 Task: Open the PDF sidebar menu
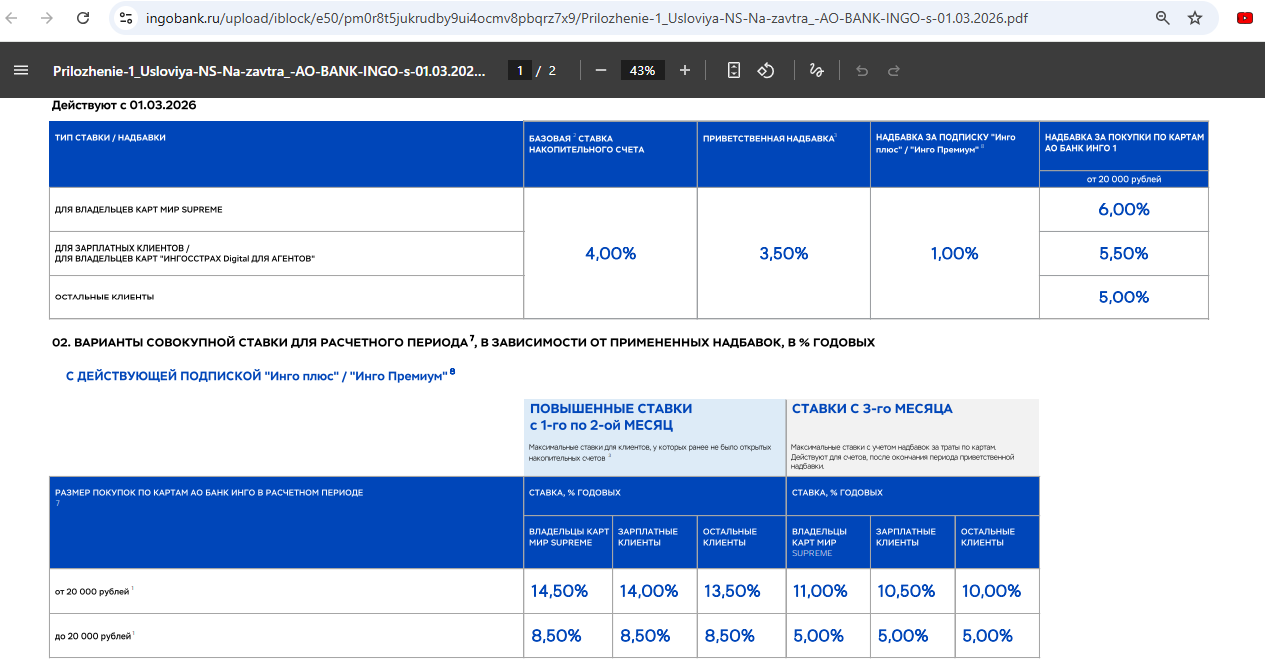(x=21, y=70)
